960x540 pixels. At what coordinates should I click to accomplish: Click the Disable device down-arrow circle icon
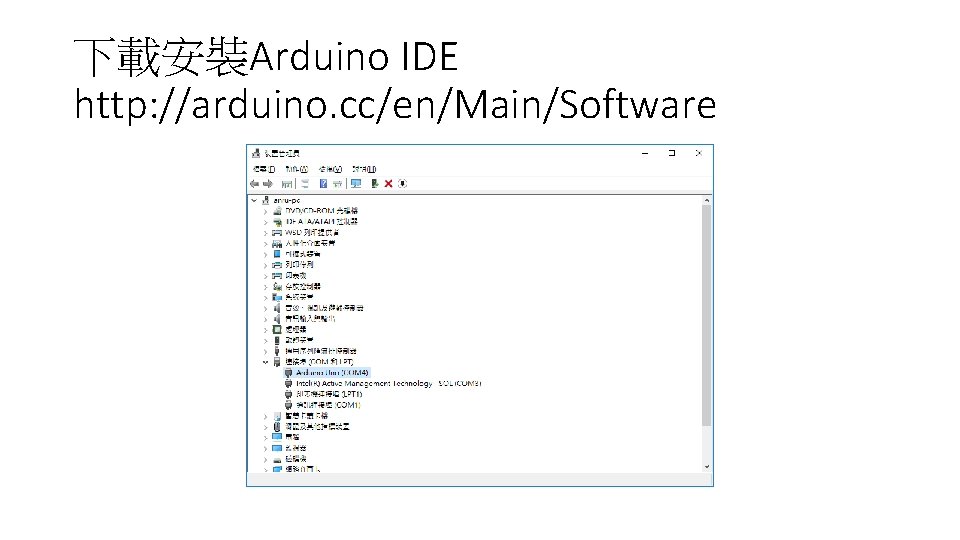coord(402,184)
